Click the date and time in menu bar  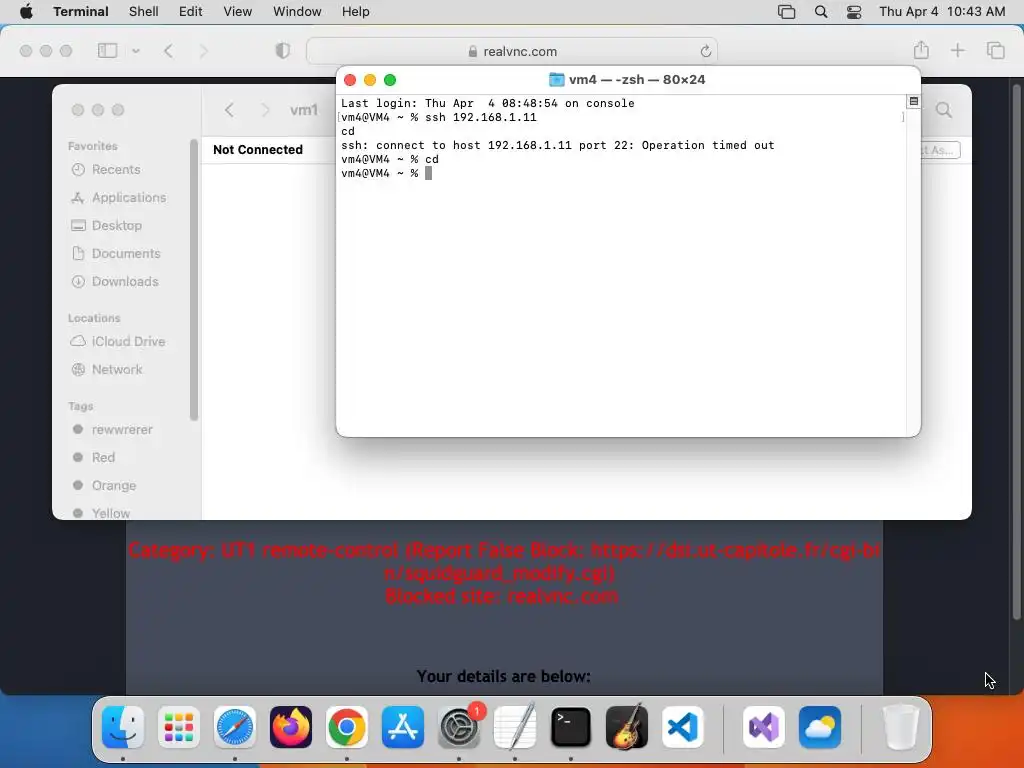[942, 11]
